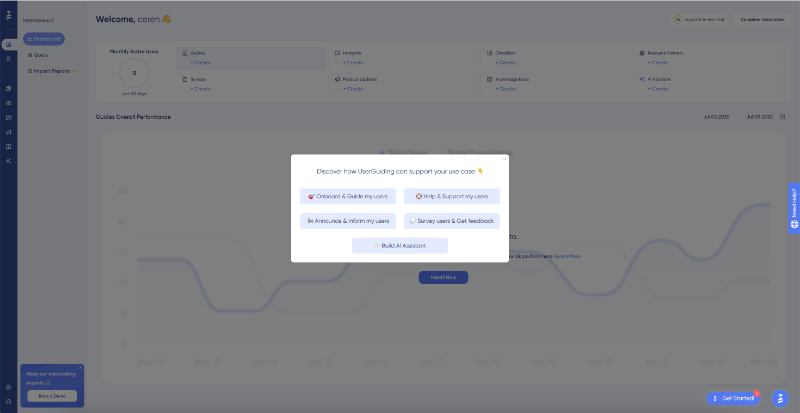This screenshot has width=800, height=413.
Task: Open the calendar icon next to date range
Action: coord(783,117)
